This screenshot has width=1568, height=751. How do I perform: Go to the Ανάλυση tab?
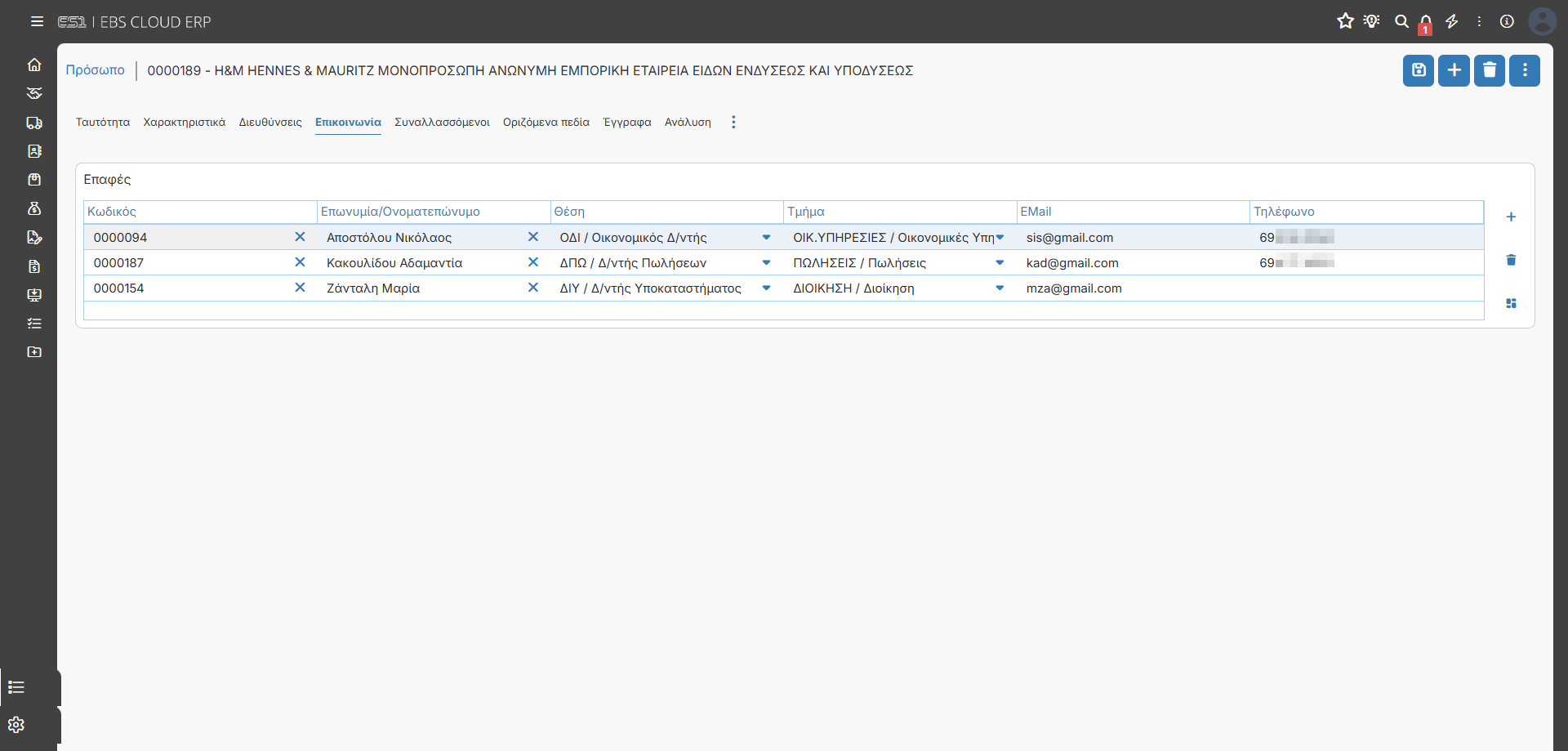click(688, 123)
